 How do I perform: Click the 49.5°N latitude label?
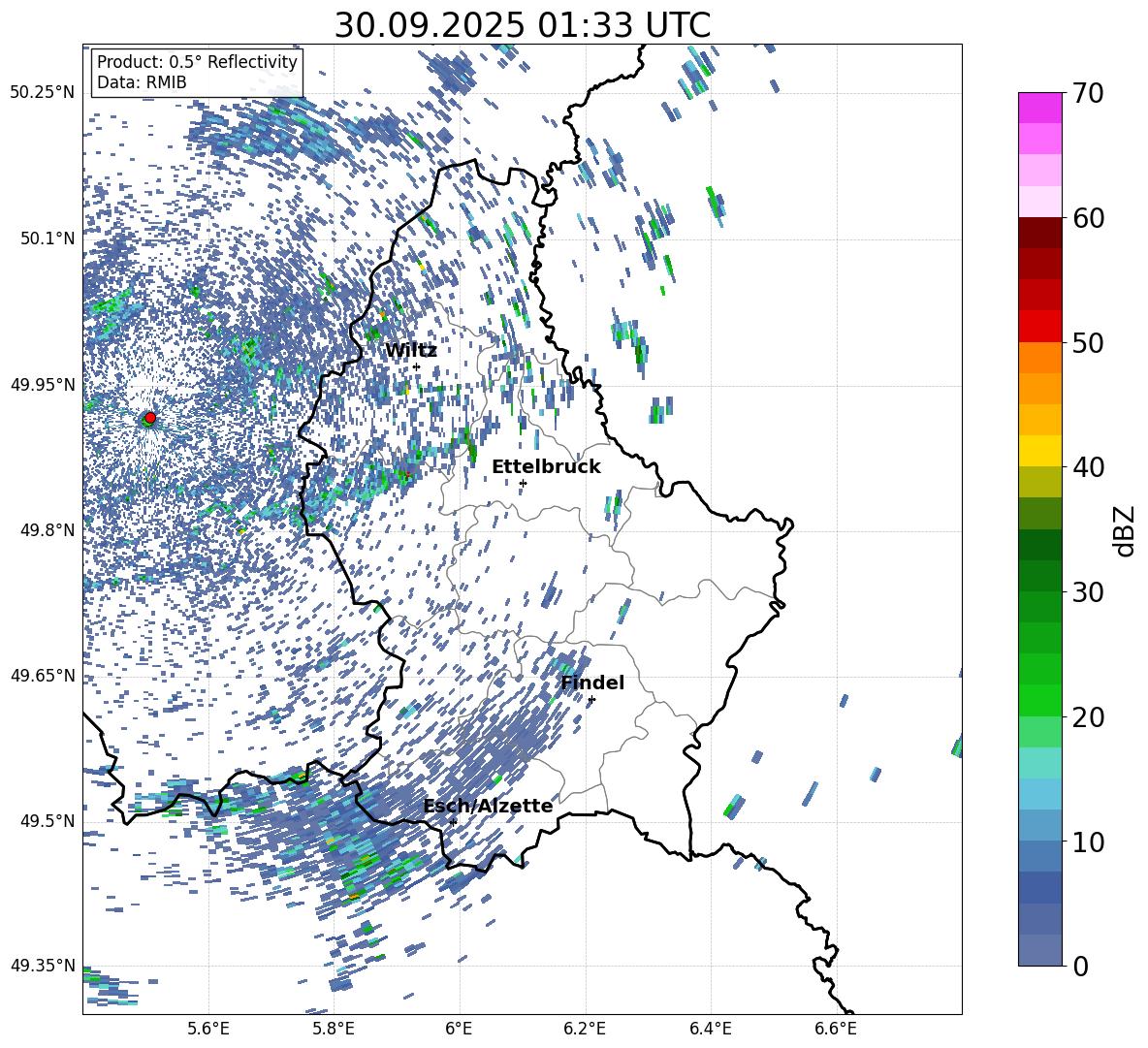pos(48,820)
